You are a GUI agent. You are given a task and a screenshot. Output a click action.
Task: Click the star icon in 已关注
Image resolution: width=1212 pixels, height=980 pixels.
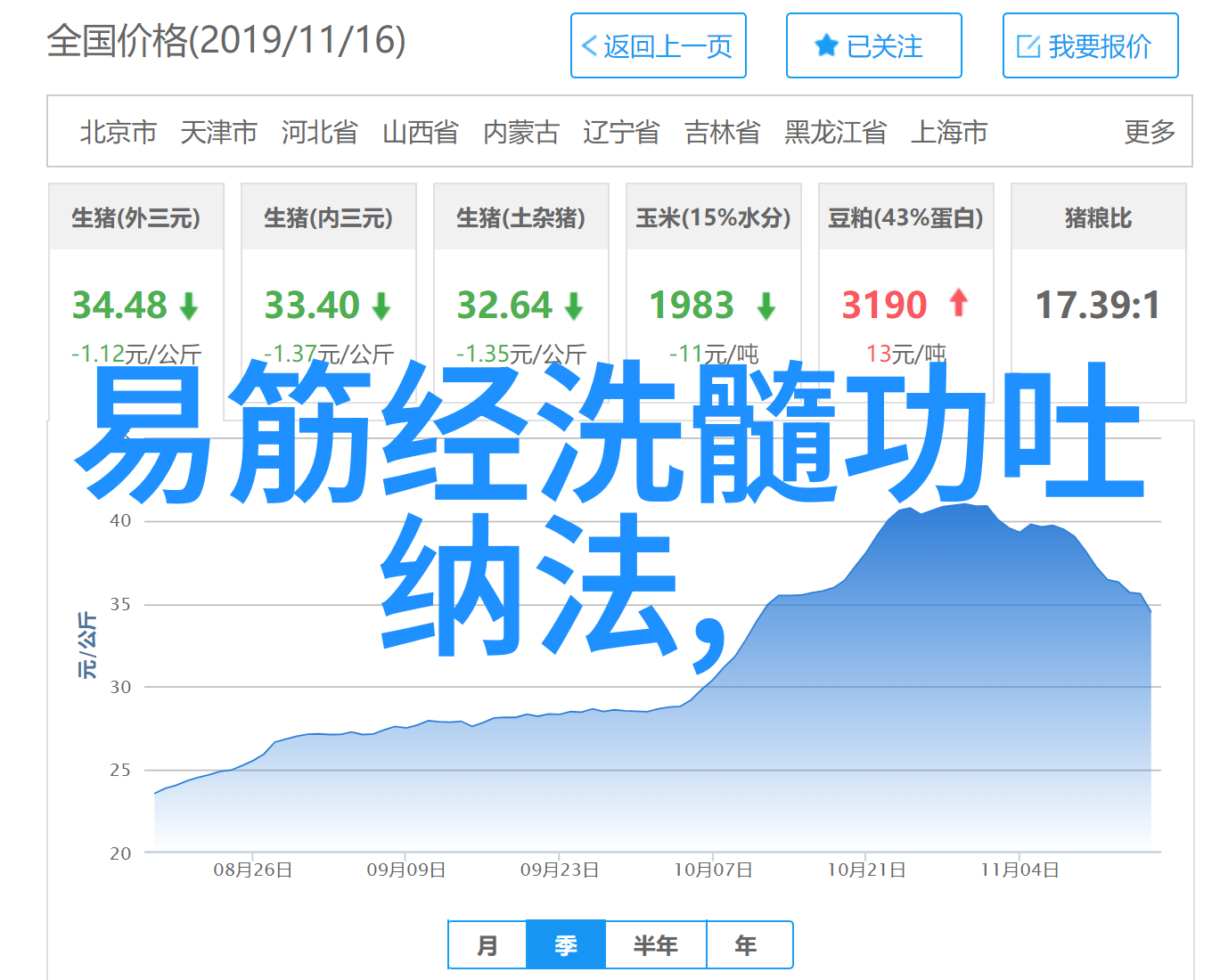(x=826, y=46)
